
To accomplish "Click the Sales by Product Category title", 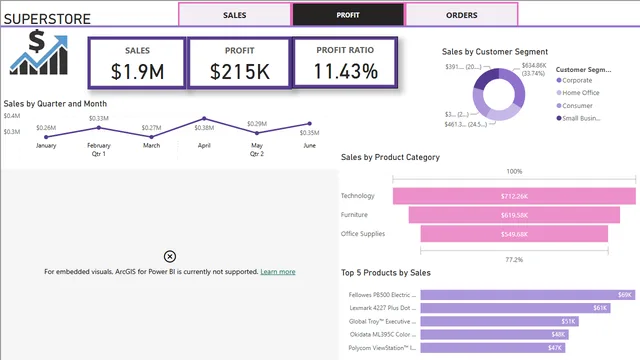I will click(x=390, y=157).
